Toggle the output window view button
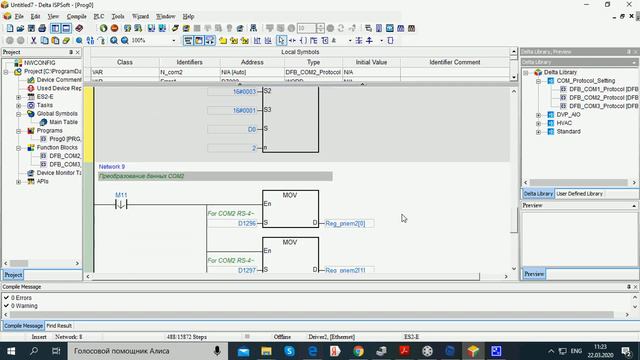 [66, 28]
